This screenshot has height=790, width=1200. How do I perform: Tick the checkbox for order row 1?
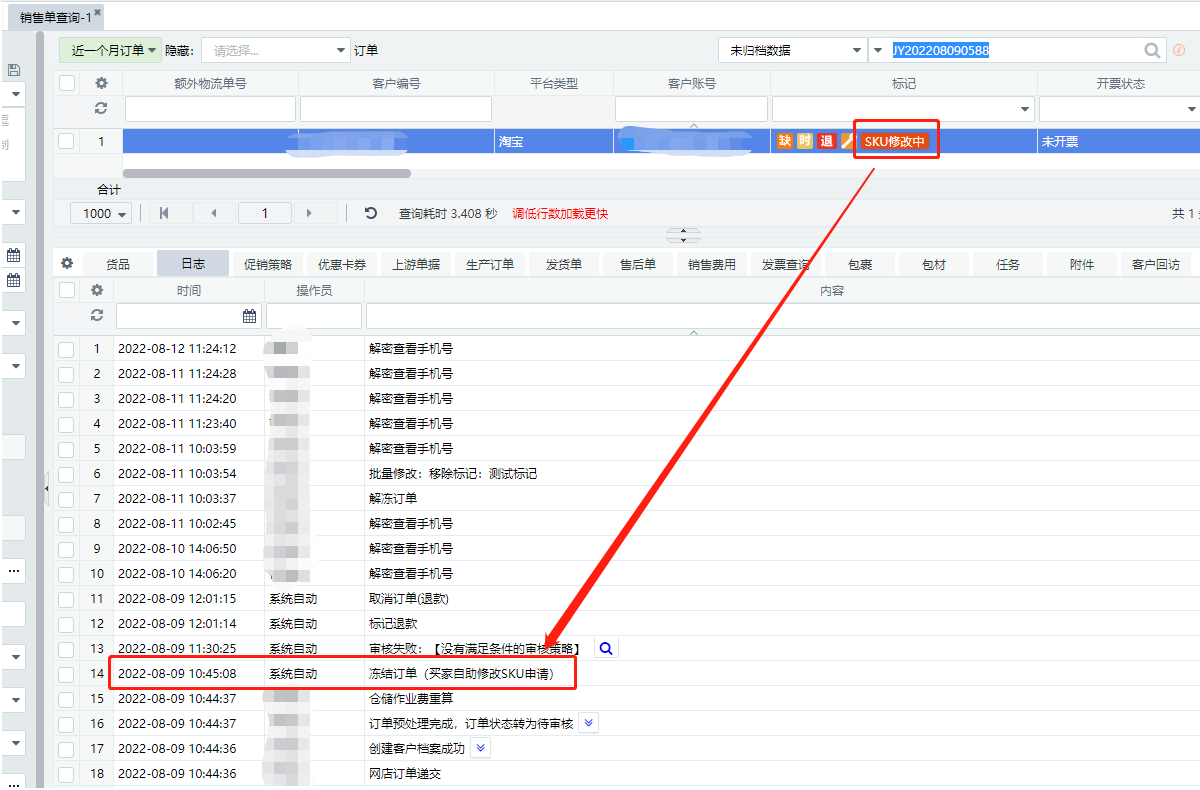coord(66,142)
